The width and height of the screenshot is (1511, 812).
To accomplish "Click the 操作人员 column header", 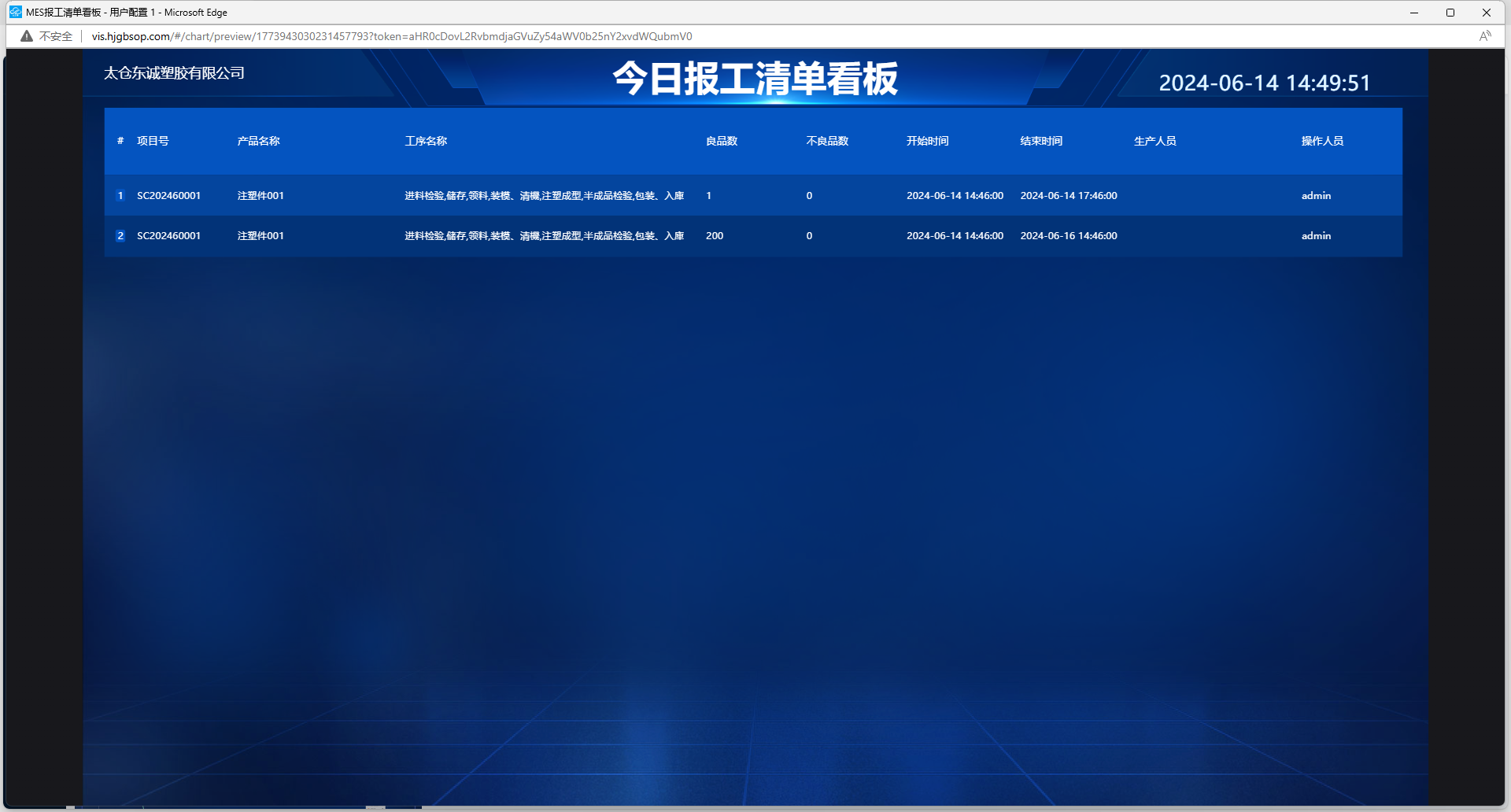I will [1322, 142].
